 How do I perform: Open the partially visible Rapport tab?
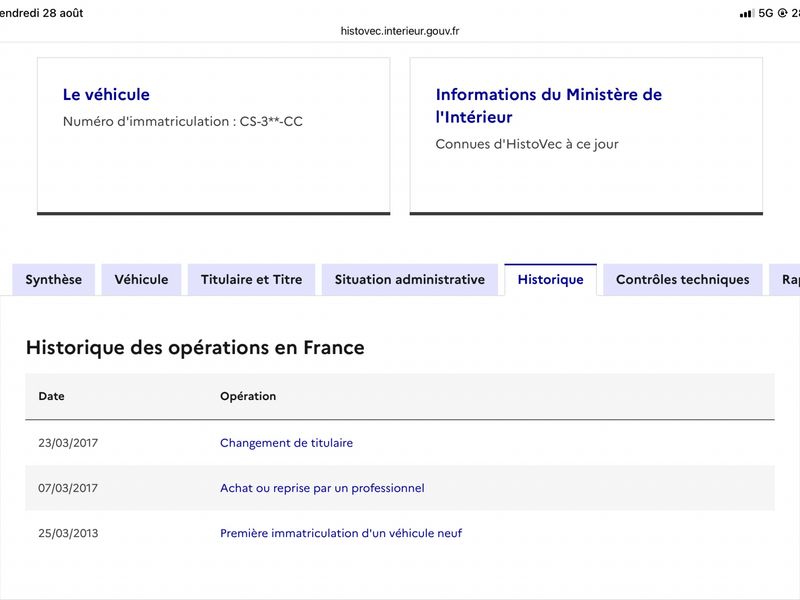point(785,280)
